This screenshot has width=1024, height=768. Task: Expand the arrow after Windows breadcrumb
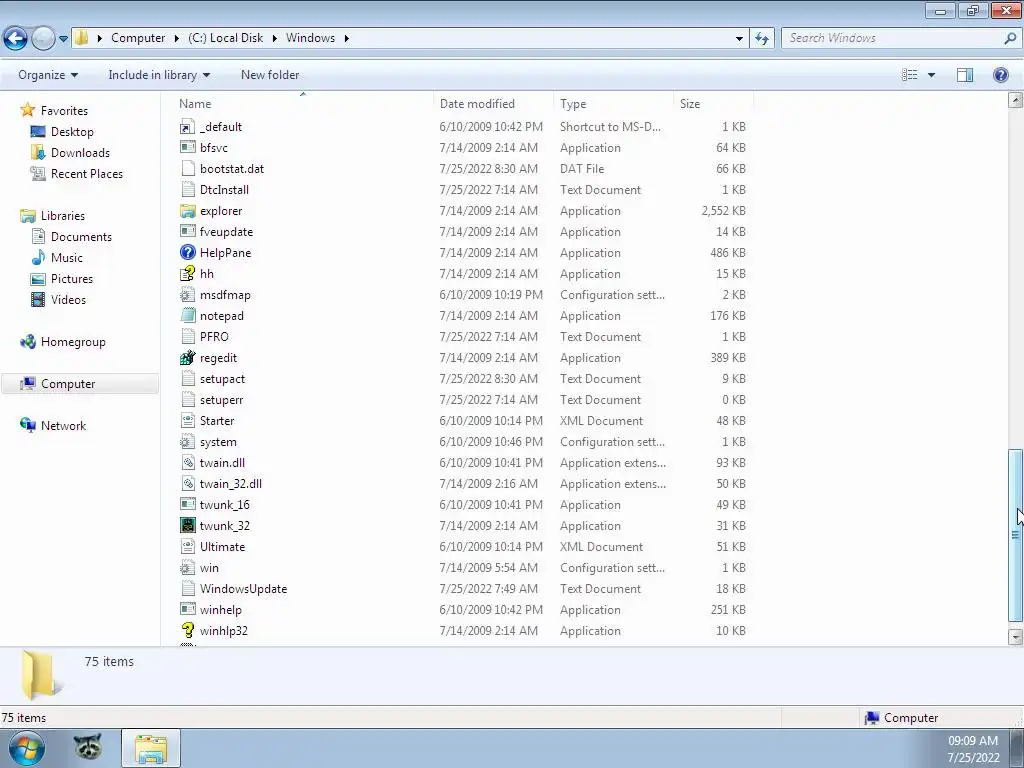pos(347,39)
